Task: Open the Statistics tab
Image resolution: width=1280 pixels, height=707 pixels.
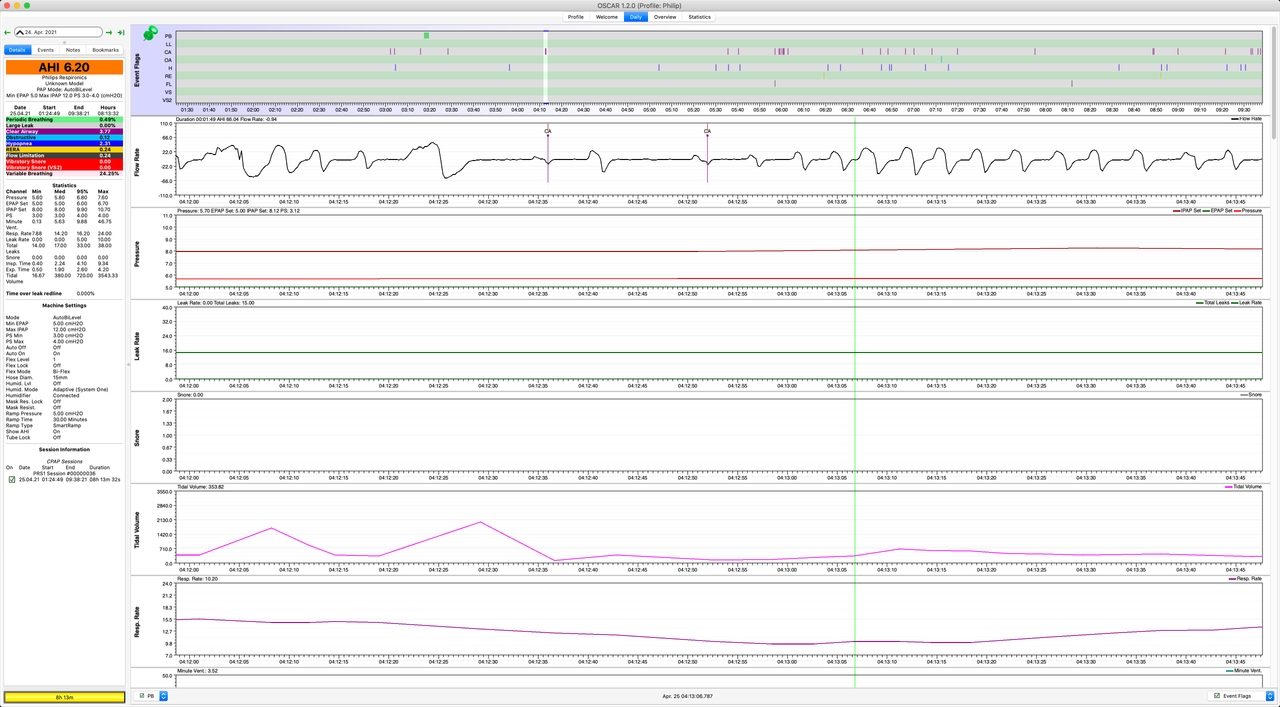Action: tap(700, 17)
